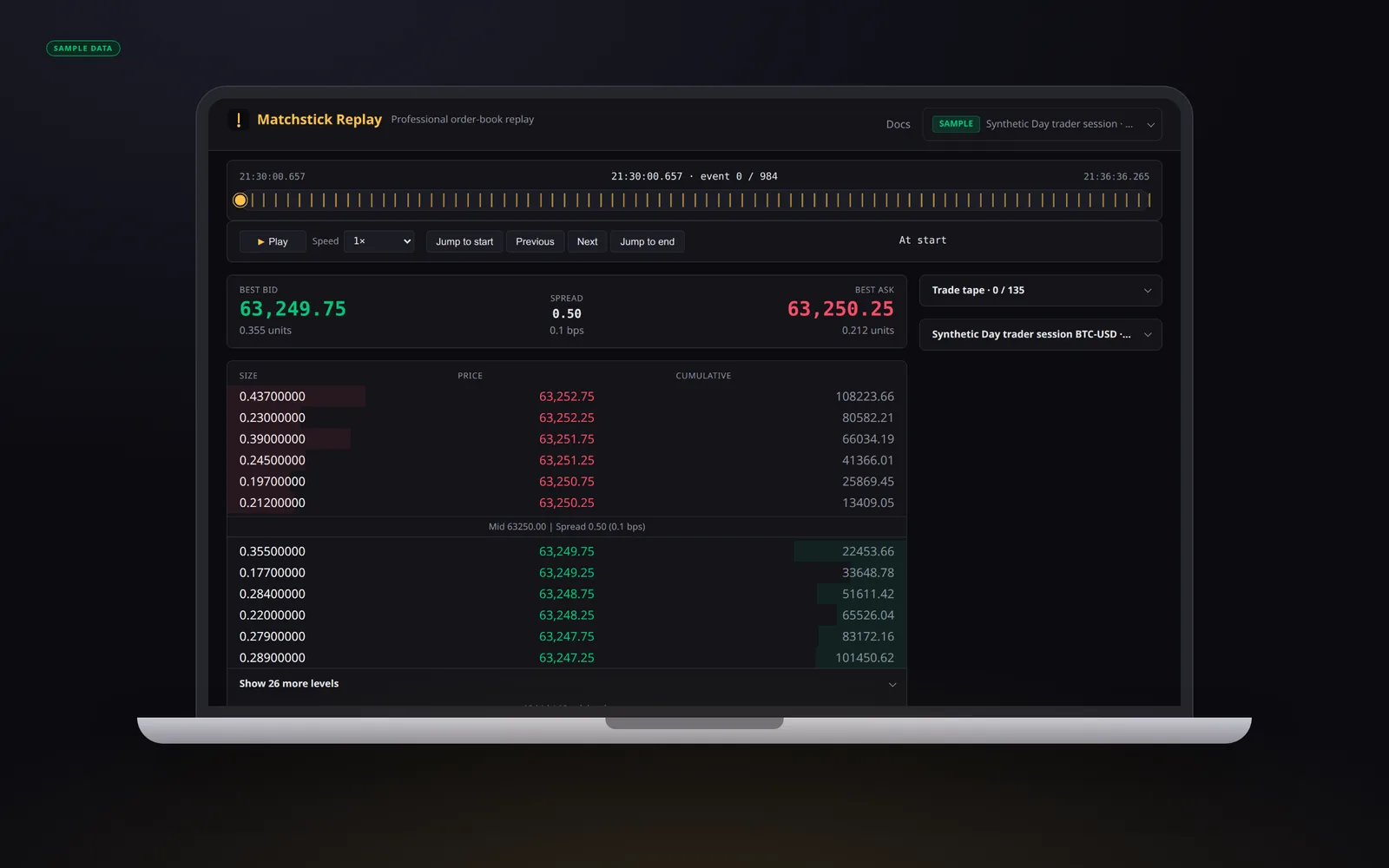Expand the Trade tape panel

tap(1040, 290)
